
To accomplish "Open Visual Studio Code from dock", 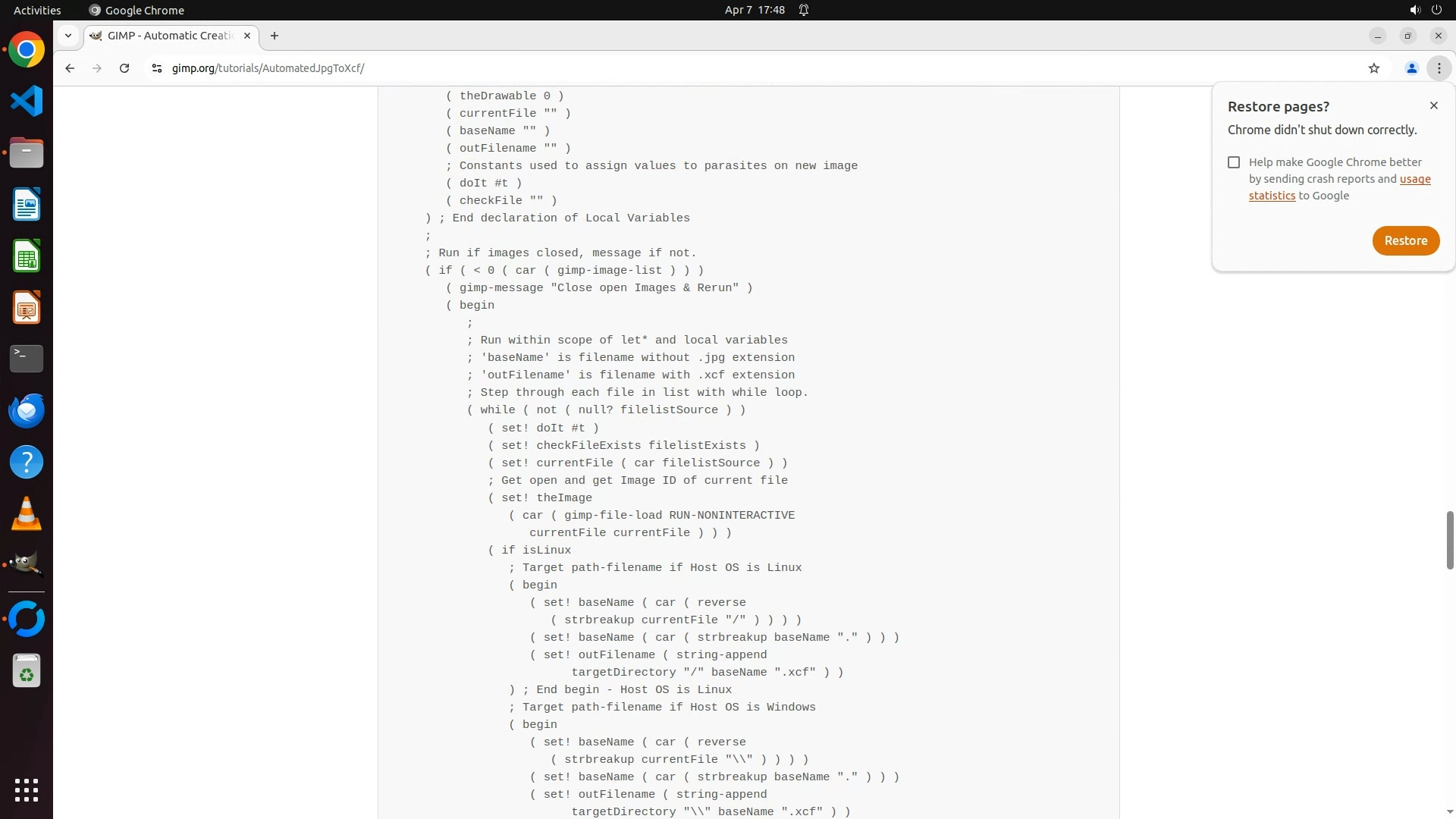I will pos(27,101).
